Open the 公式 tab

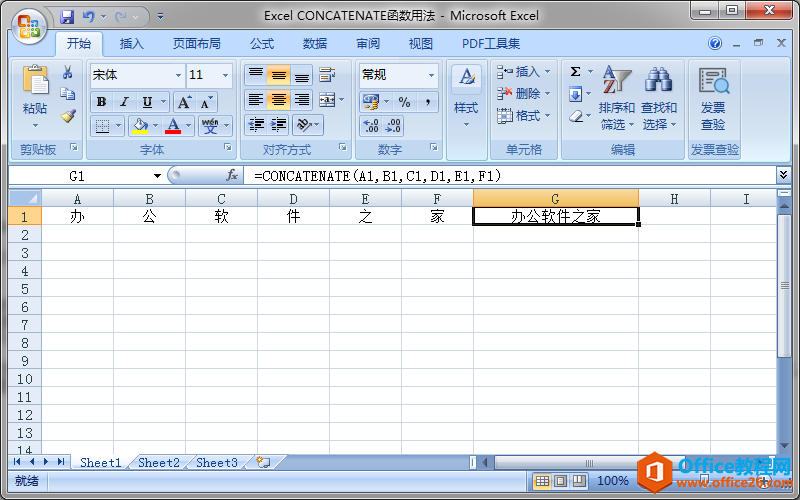point(262,44)
